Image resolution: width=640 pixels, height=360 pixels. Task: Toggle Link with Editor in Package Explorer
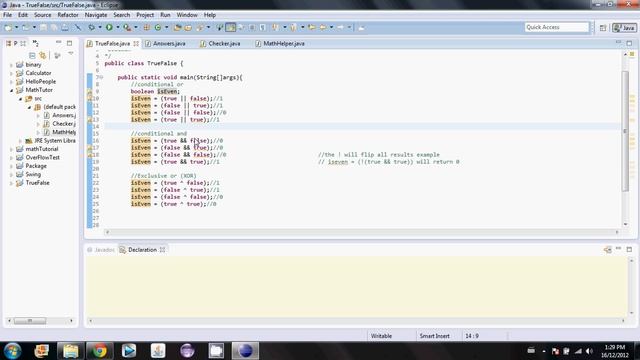42,55
